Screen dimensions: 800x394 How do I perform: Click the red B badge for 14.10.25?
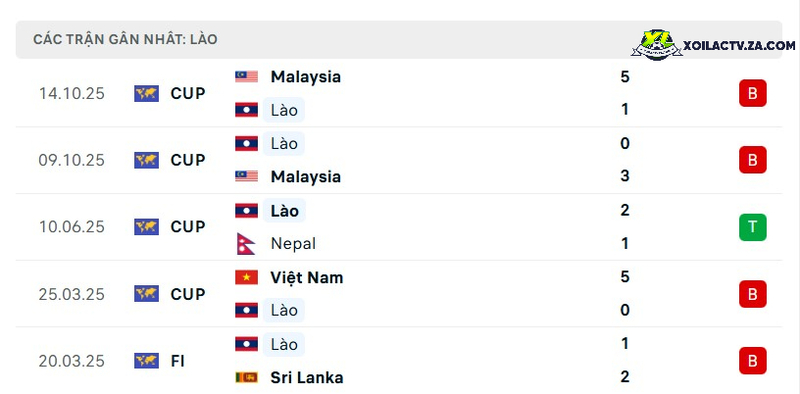click(753, 93)
